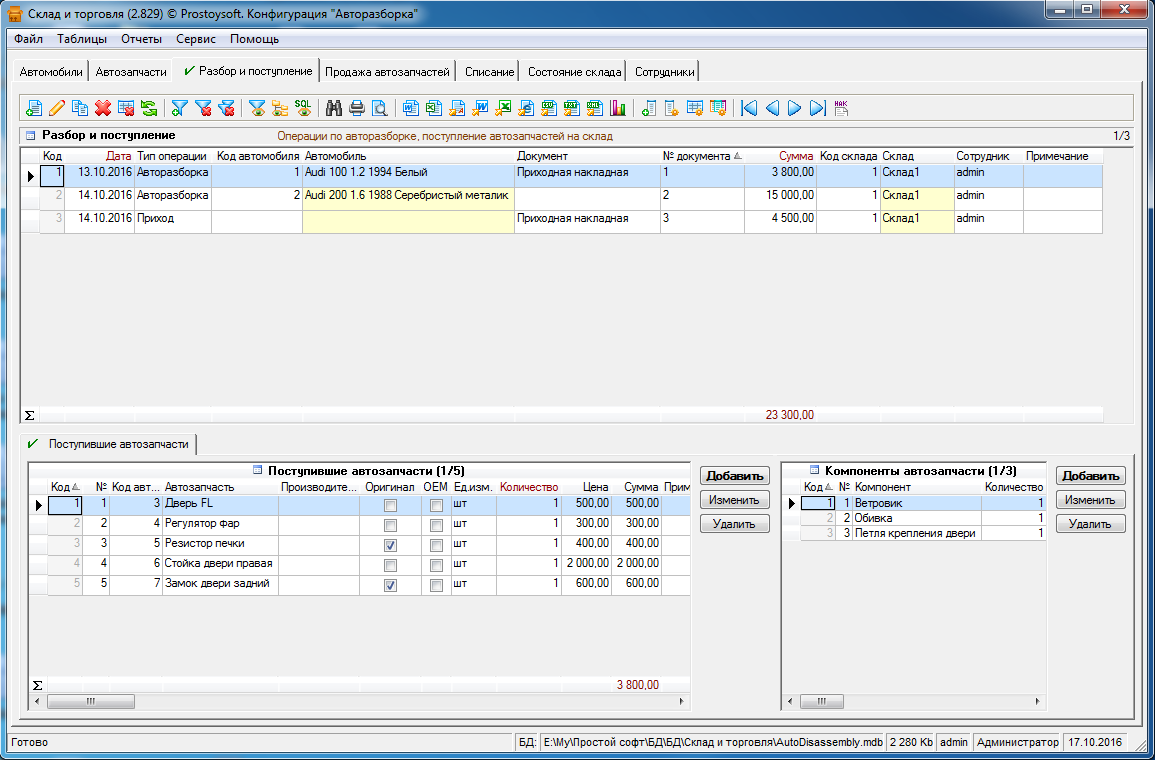1155x760 pixels.
Task: Click the printer icon in toolbar
Action: (x=357, y=108)
